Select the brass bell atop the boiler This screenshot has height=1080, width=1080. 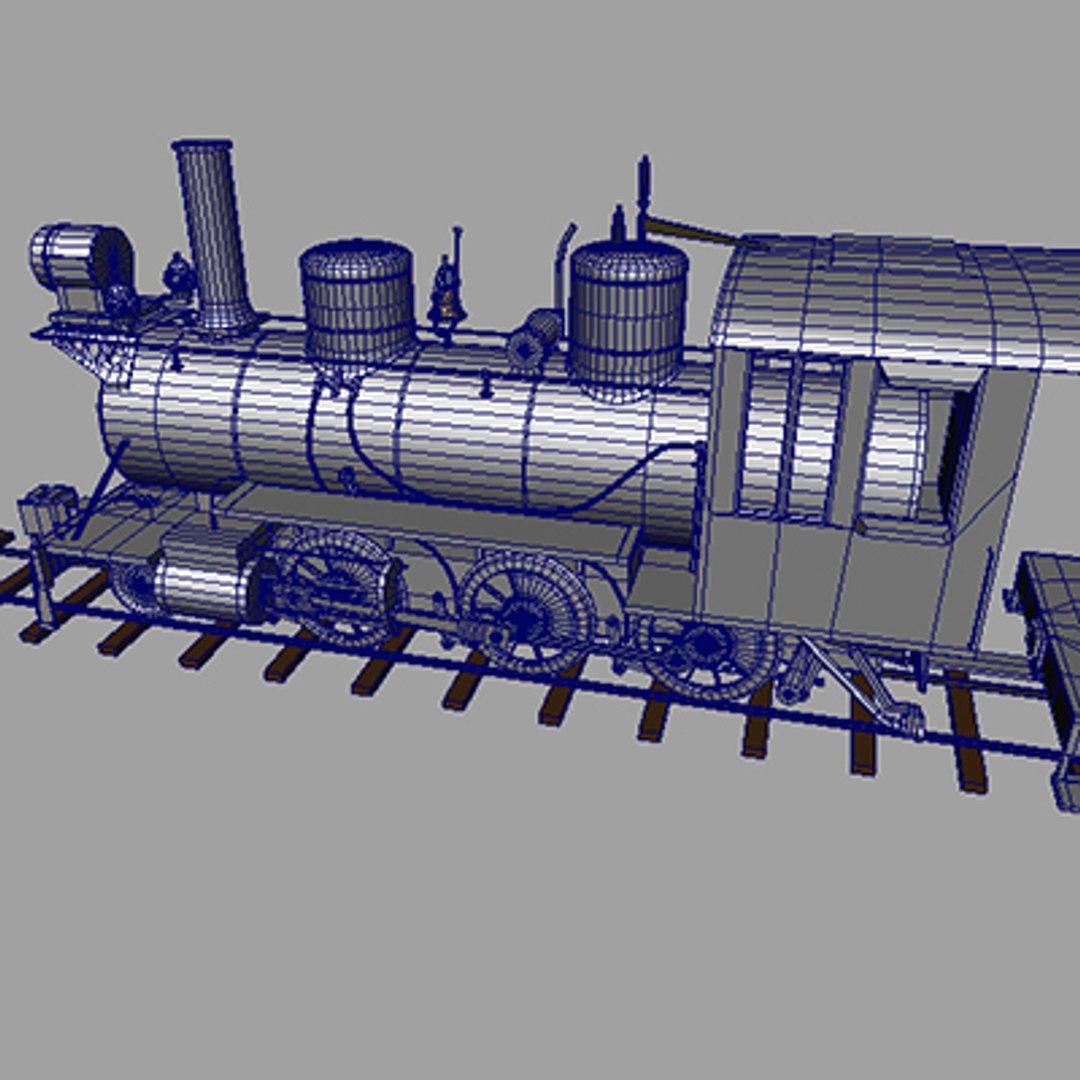(447, 295)
